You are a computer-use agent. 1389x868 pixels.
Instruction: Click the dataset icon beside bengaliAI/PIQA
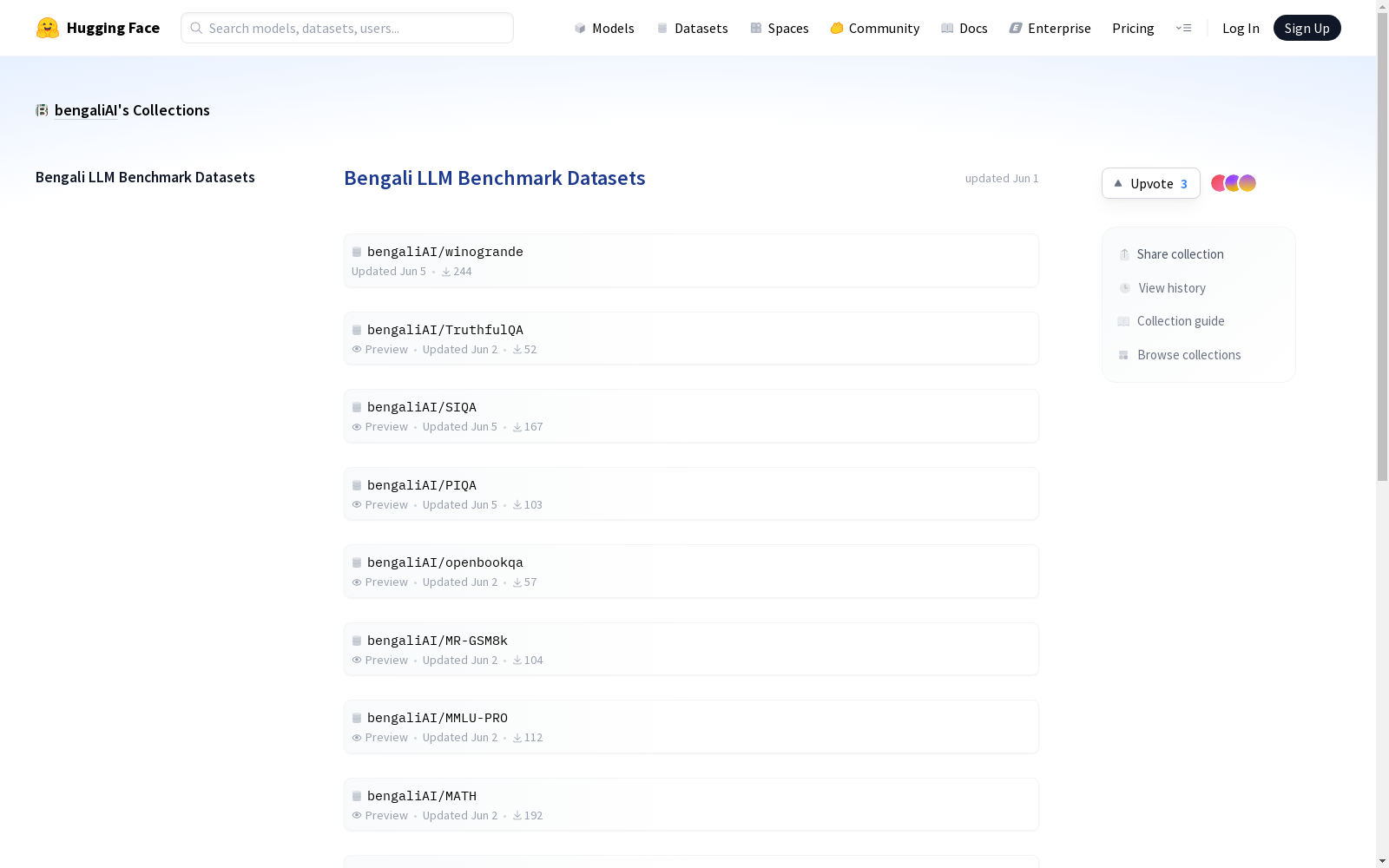pos(357,485)
